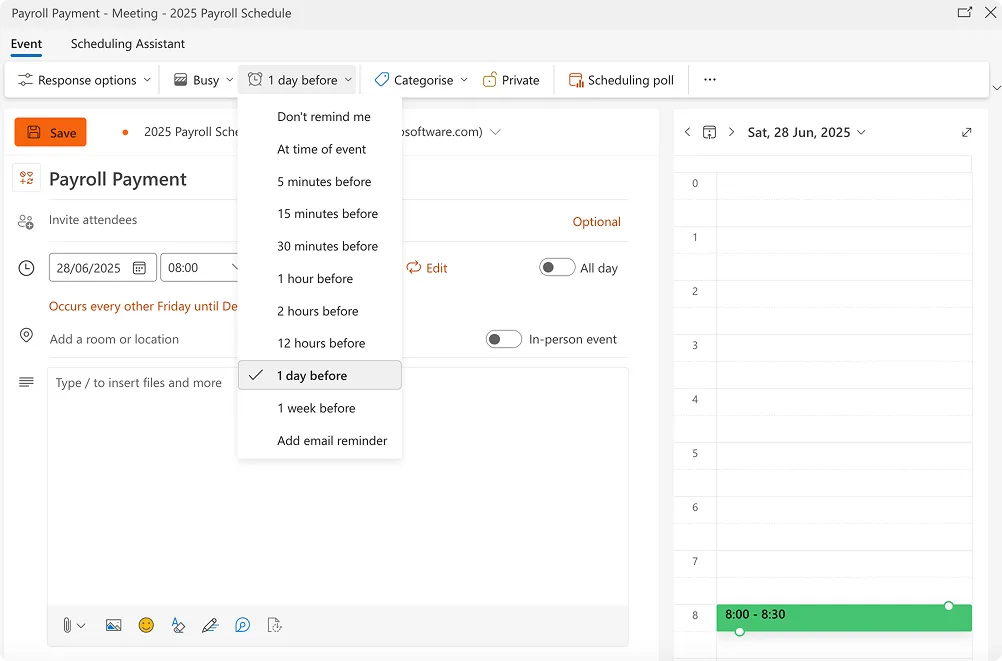Toggle the All day switch
Image resolution: width=1002 pixels, height=661 pixels.
click(x=557, y=268)
